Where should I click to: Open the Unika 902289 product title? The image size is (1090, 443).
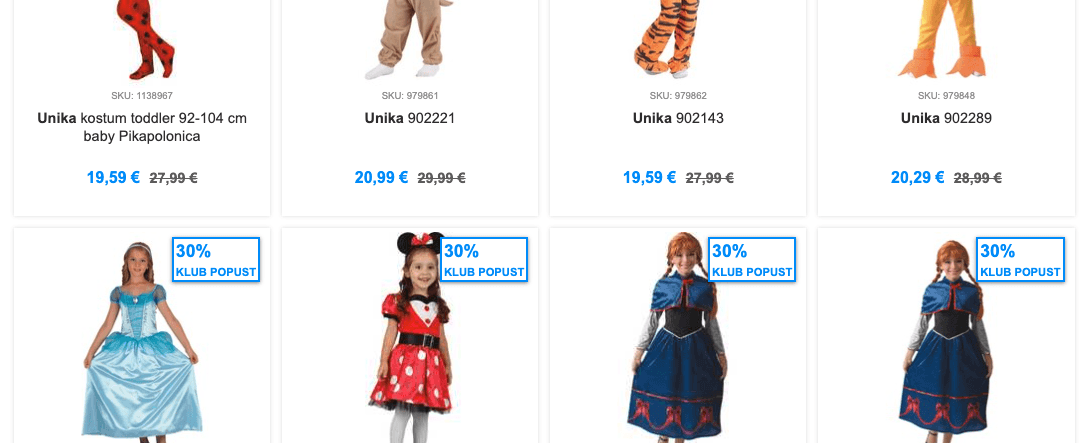point(946,118)
